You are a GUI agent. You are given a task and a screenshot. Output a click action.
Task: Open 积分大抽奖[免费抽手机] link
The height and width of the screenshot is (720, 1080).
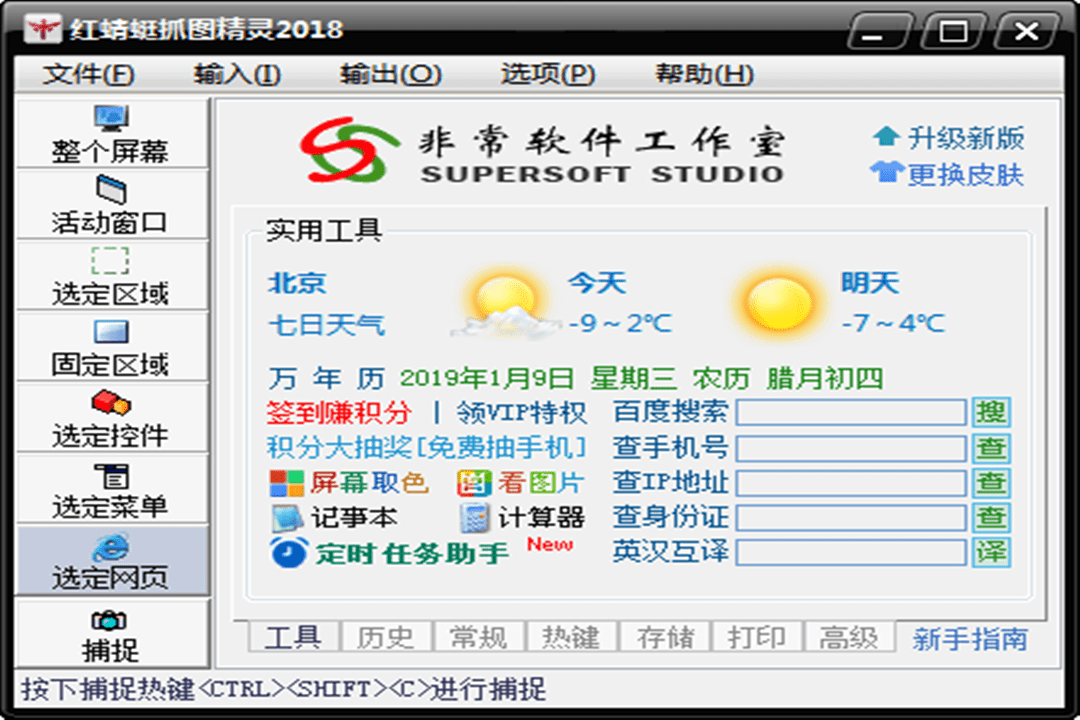(426, 447)
